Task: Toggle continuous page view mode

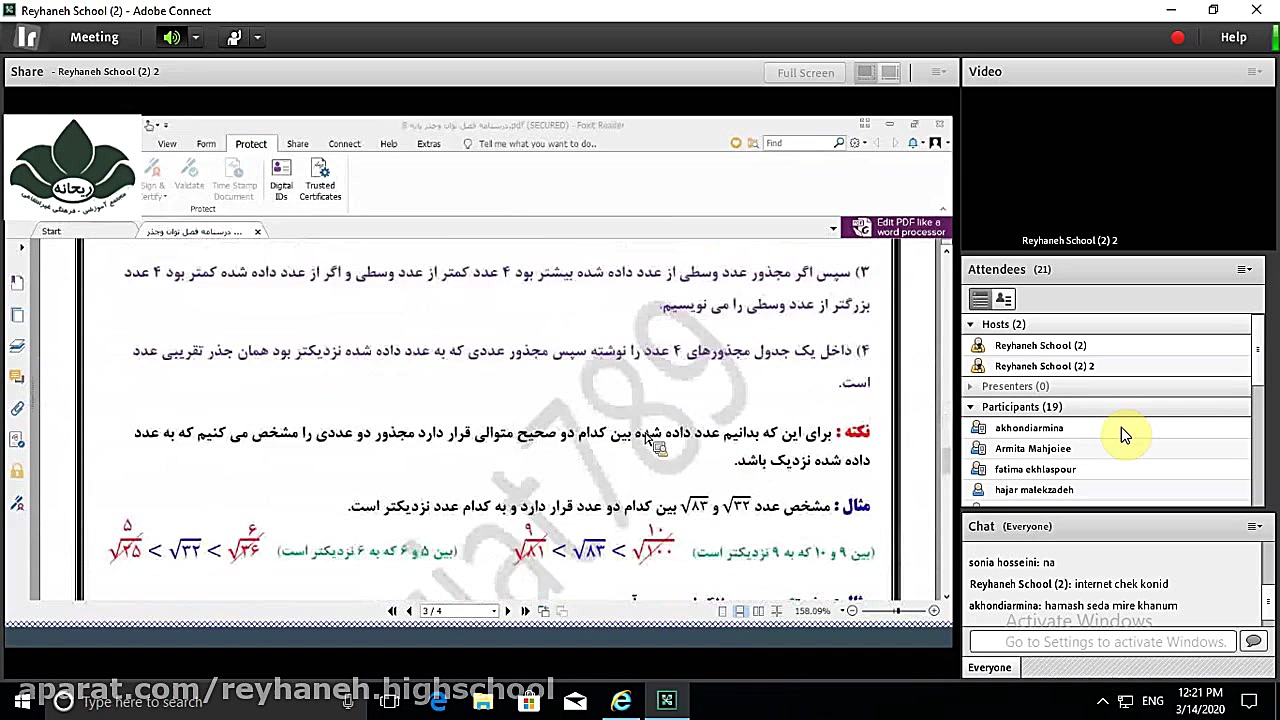Action: [739, 610]
